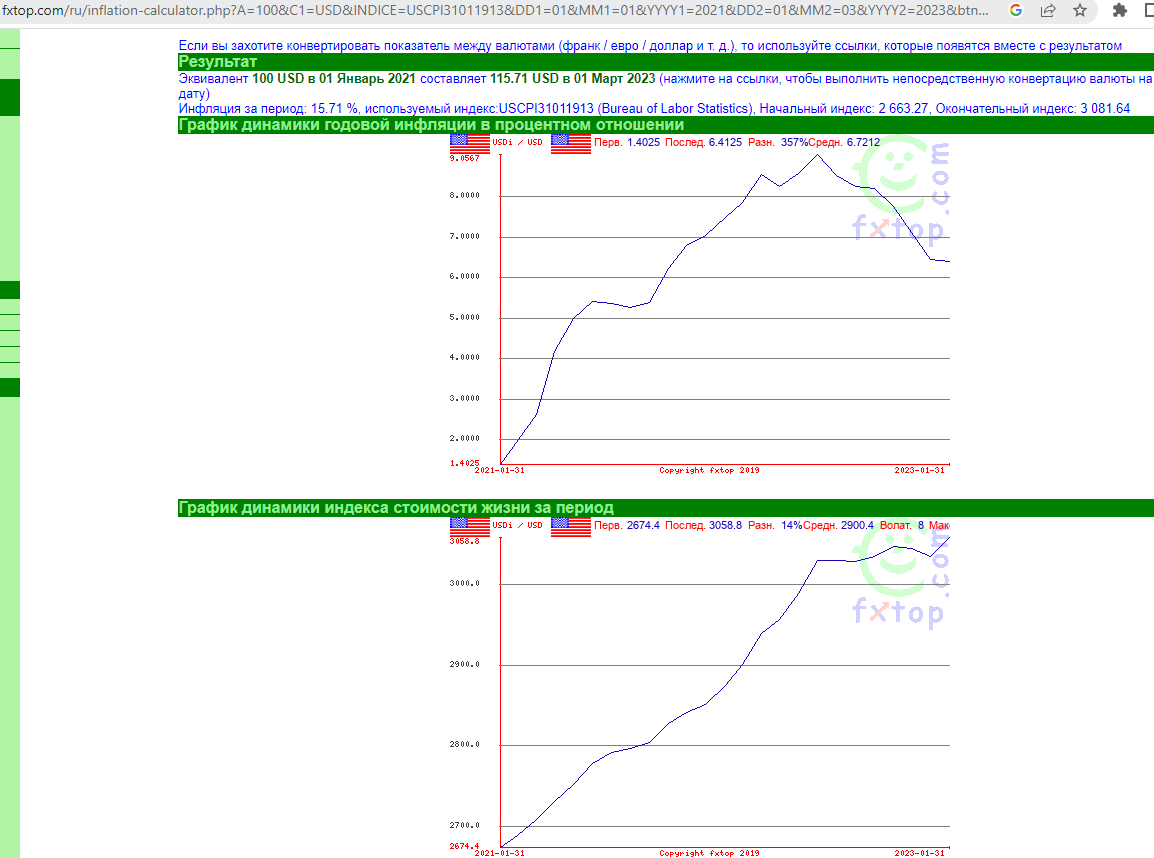This screenshot has height=858, width=1154.
Task: Click the US flag before Перв. 2674.4 in index chart
Action: click(570, 527)
